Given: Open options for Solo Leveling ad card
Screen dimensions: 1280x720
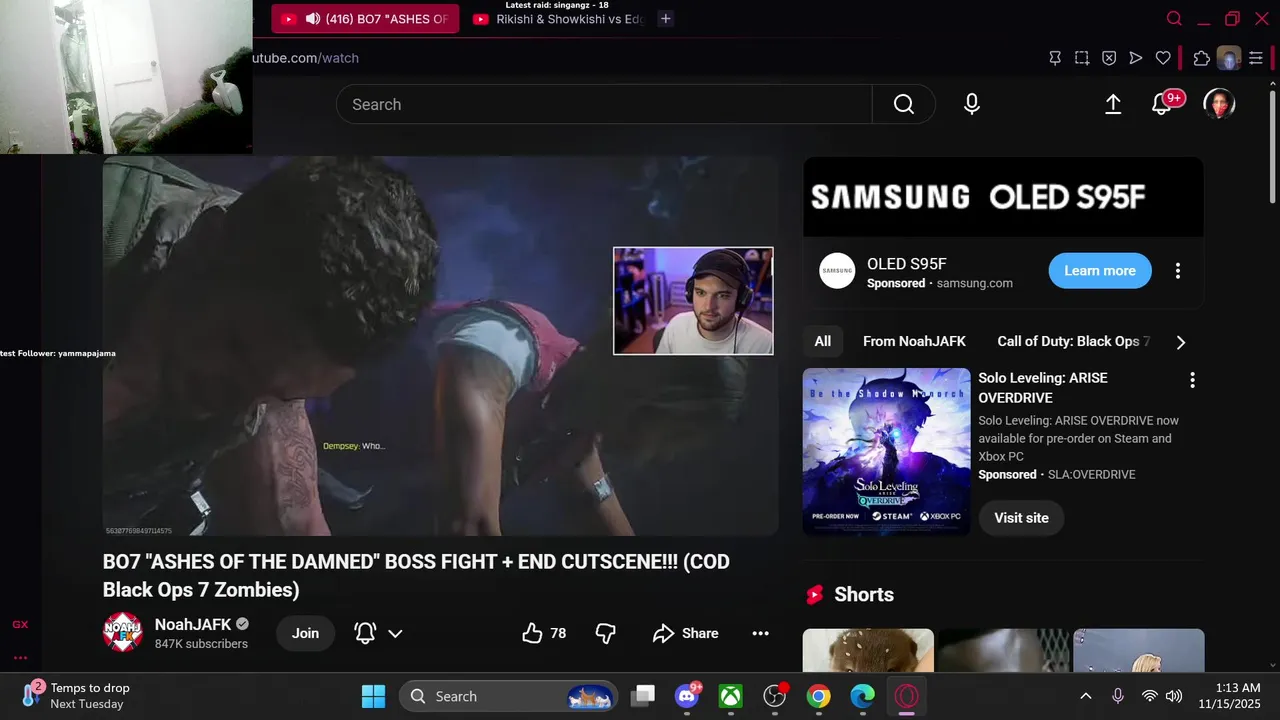Looking at the screenshot, I should [x=1192, y=380].
